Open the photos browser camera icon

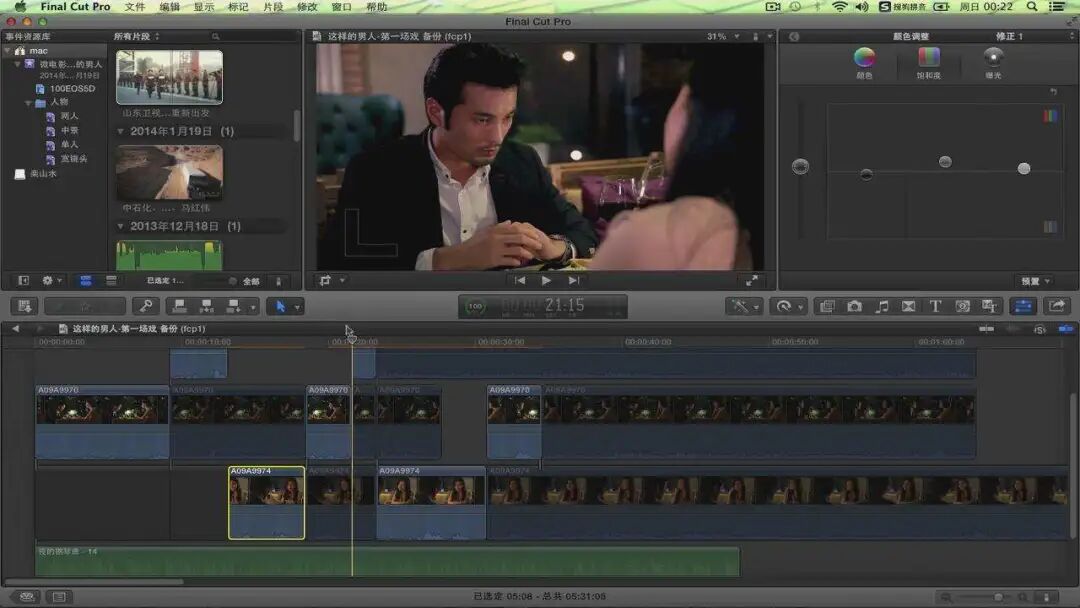coord(854,306)
